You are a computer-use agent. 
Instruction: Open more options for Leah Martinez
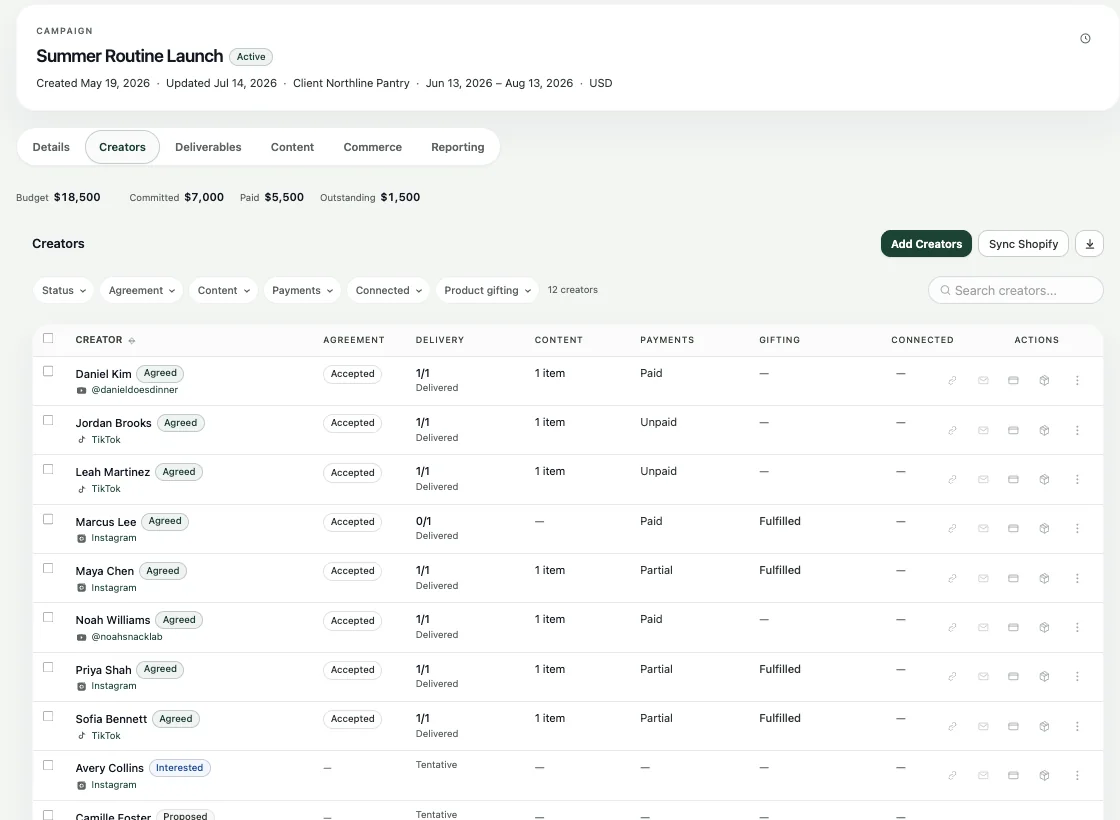point(1077,479)
